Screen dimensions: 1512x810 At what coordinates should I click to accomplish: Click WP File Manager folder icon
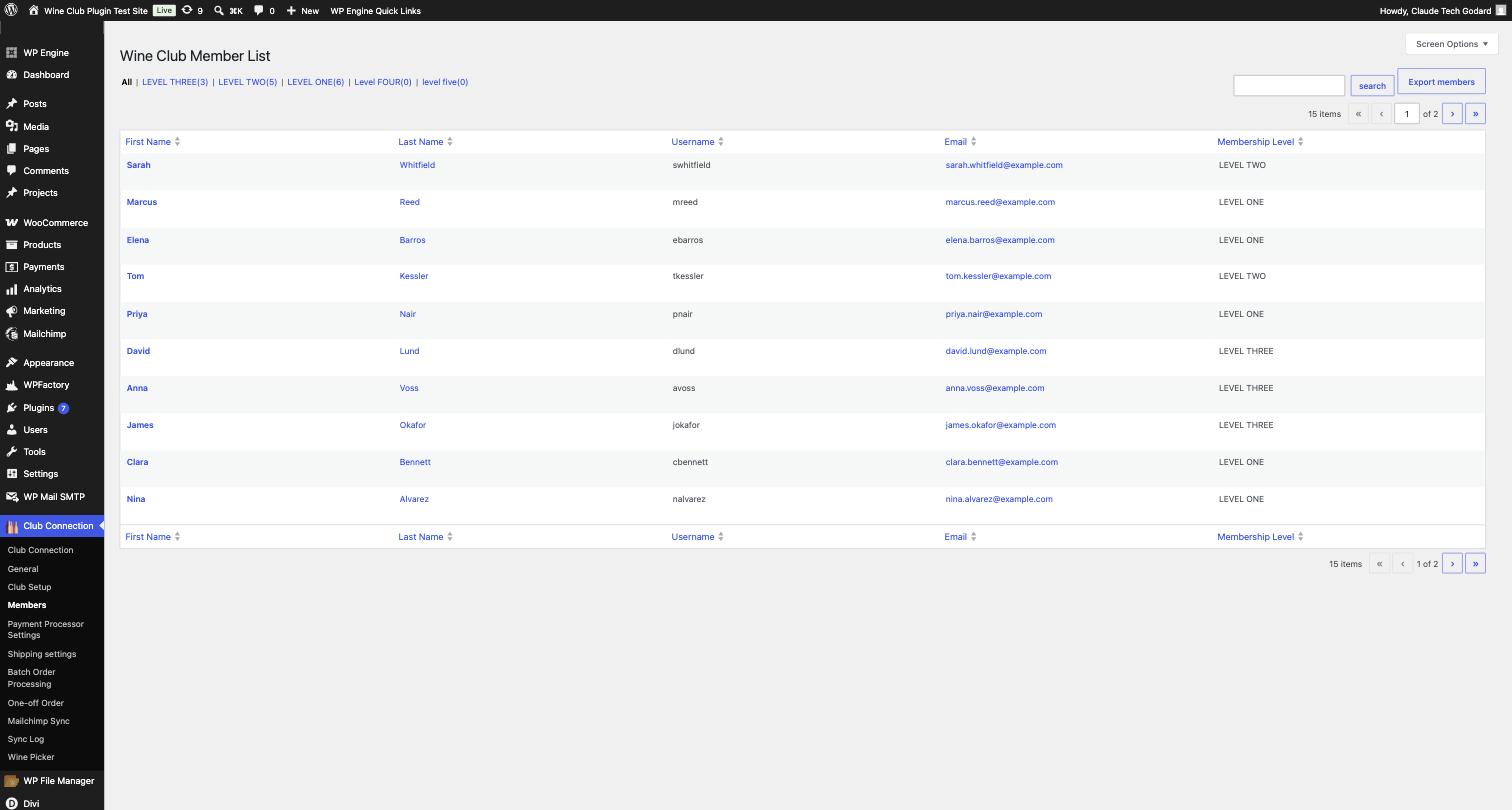pyautogui.click(x=12, y=781)
